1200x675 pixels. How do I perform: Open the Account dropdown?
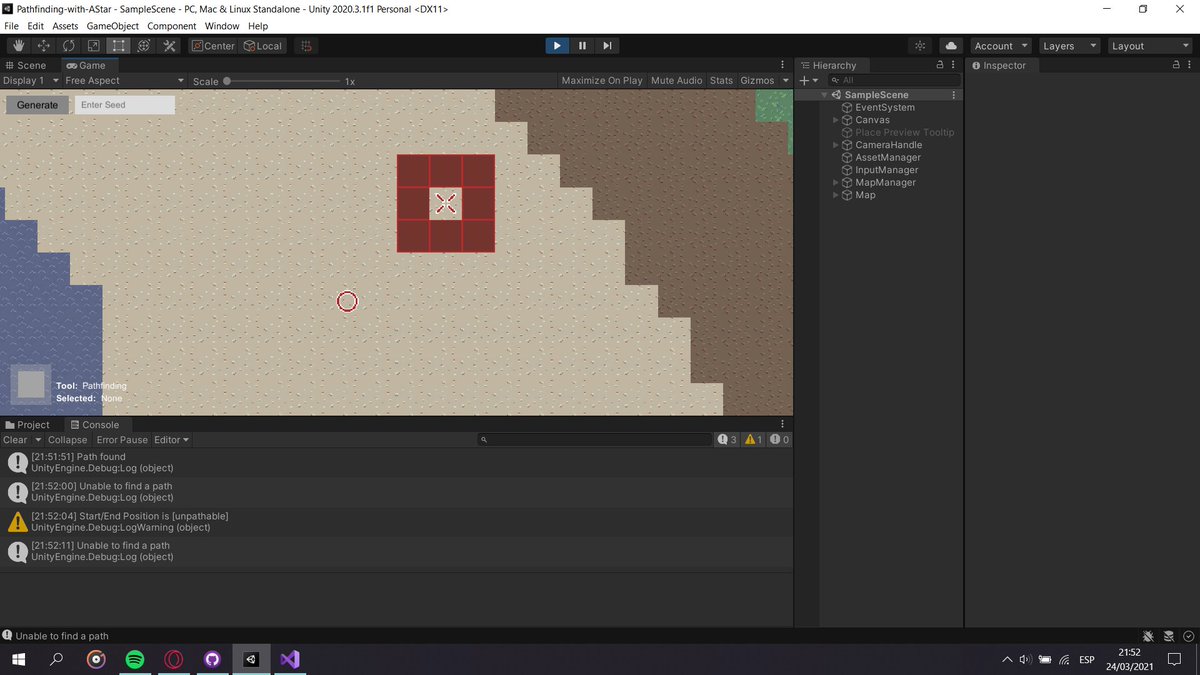(x=1001, y=46)
